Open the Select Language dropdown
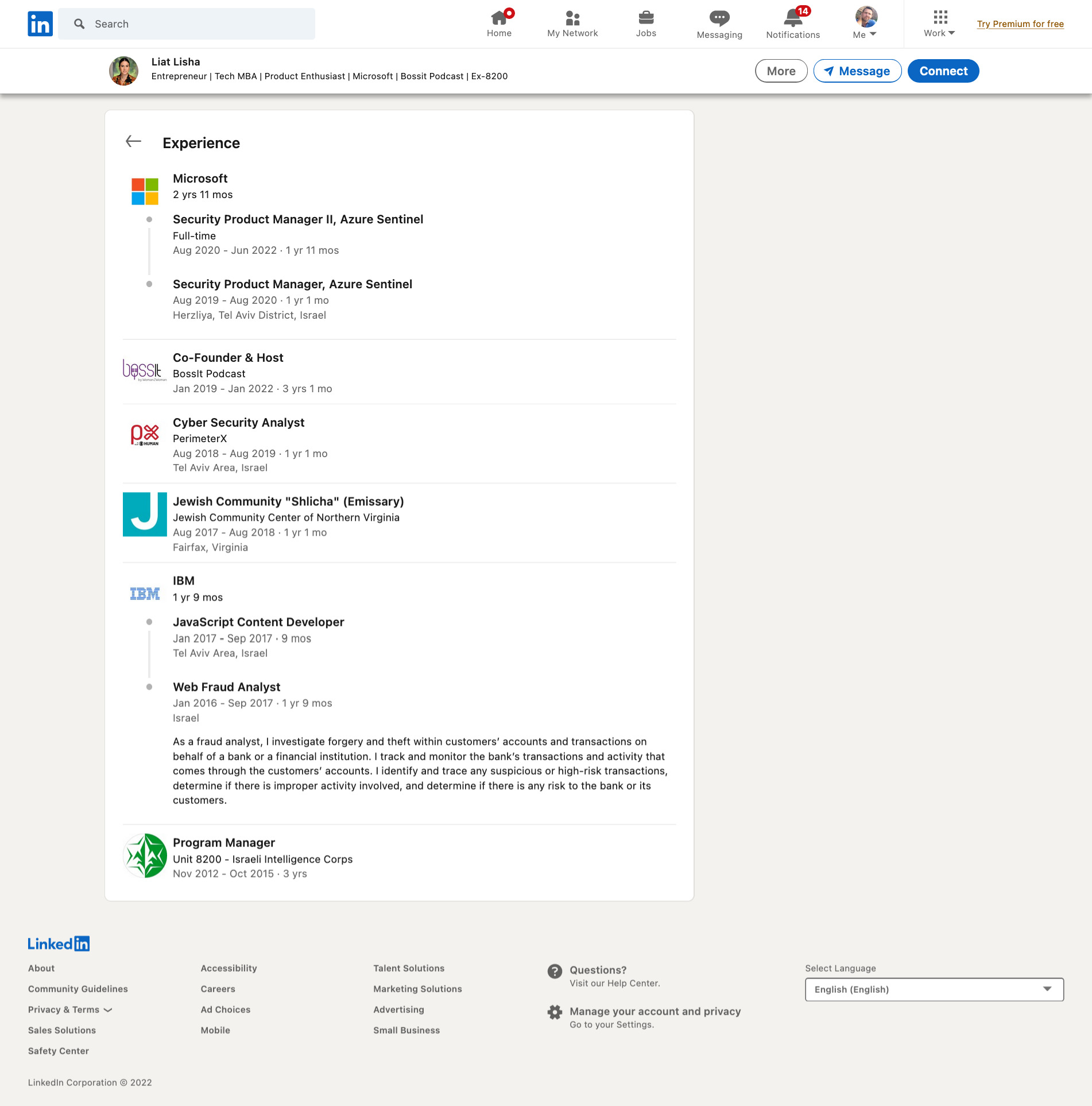The image size is (1092, 1106). pos(934,989)
